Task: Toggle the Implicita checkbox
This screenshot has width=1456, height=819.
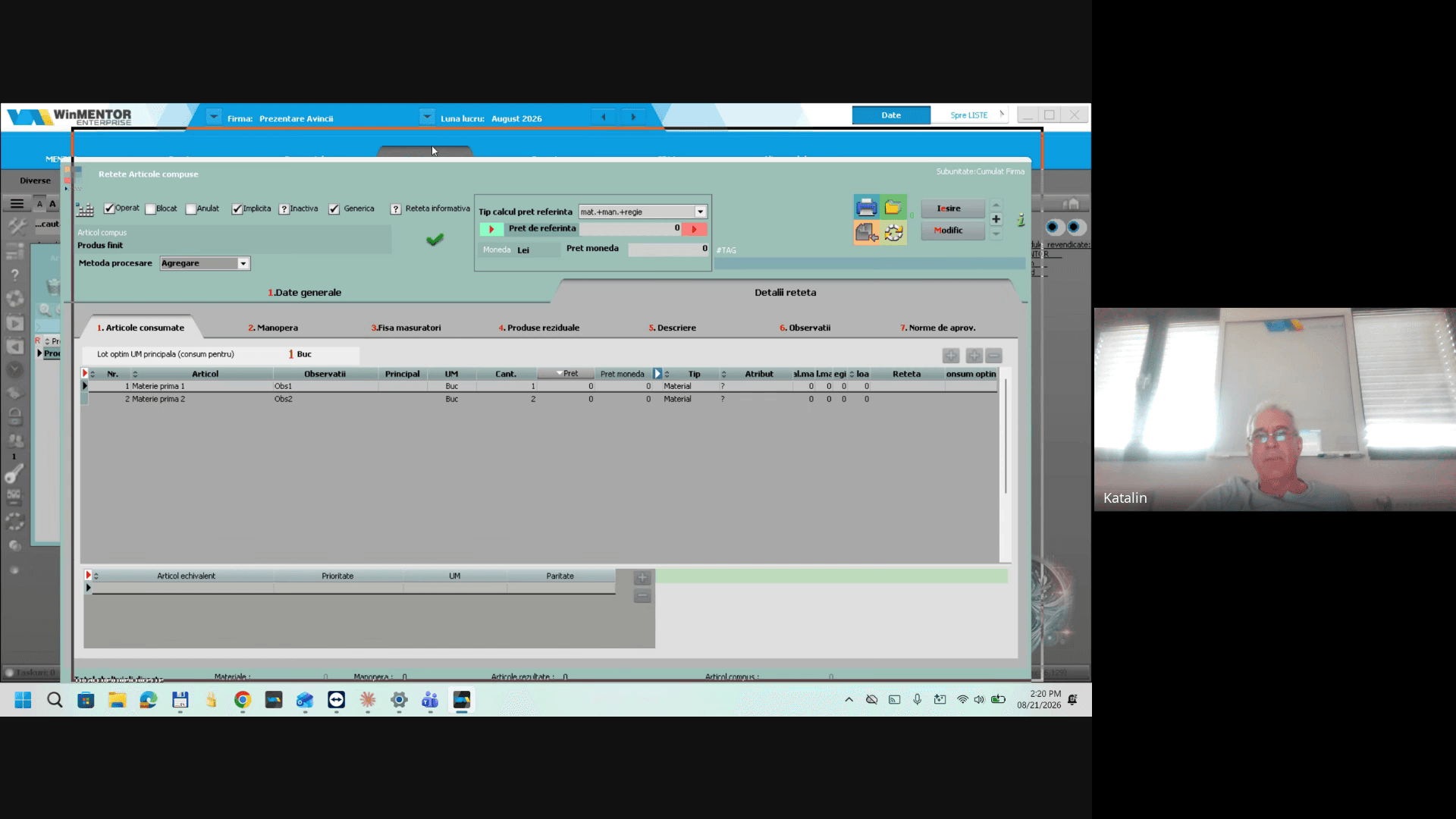Action: point(237,209)
